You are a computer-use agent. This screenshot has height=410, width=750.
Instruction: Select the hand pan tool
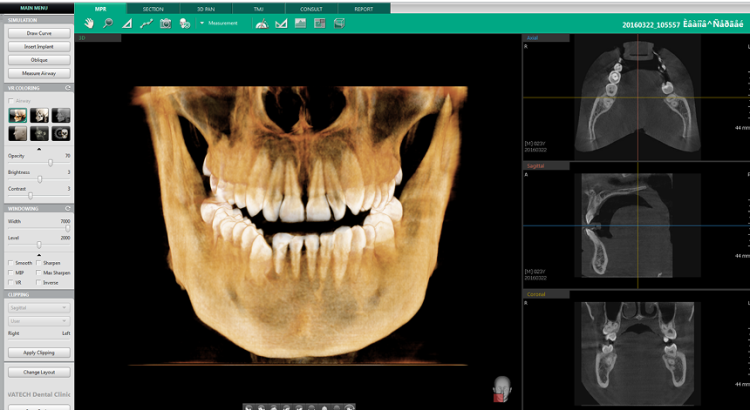pos(89,23)
